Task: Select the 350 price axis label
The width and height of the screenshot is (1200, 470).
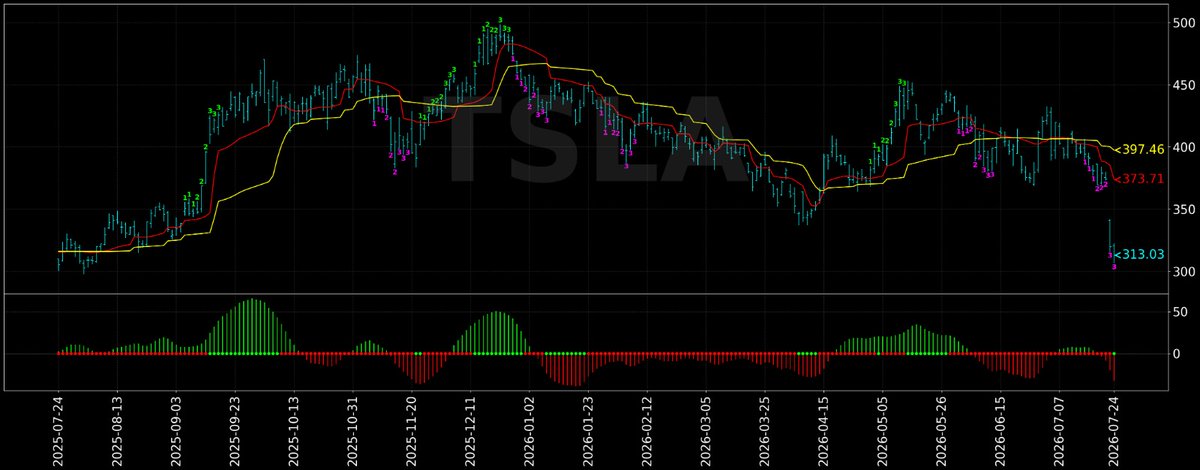Action: [1186, 209]
